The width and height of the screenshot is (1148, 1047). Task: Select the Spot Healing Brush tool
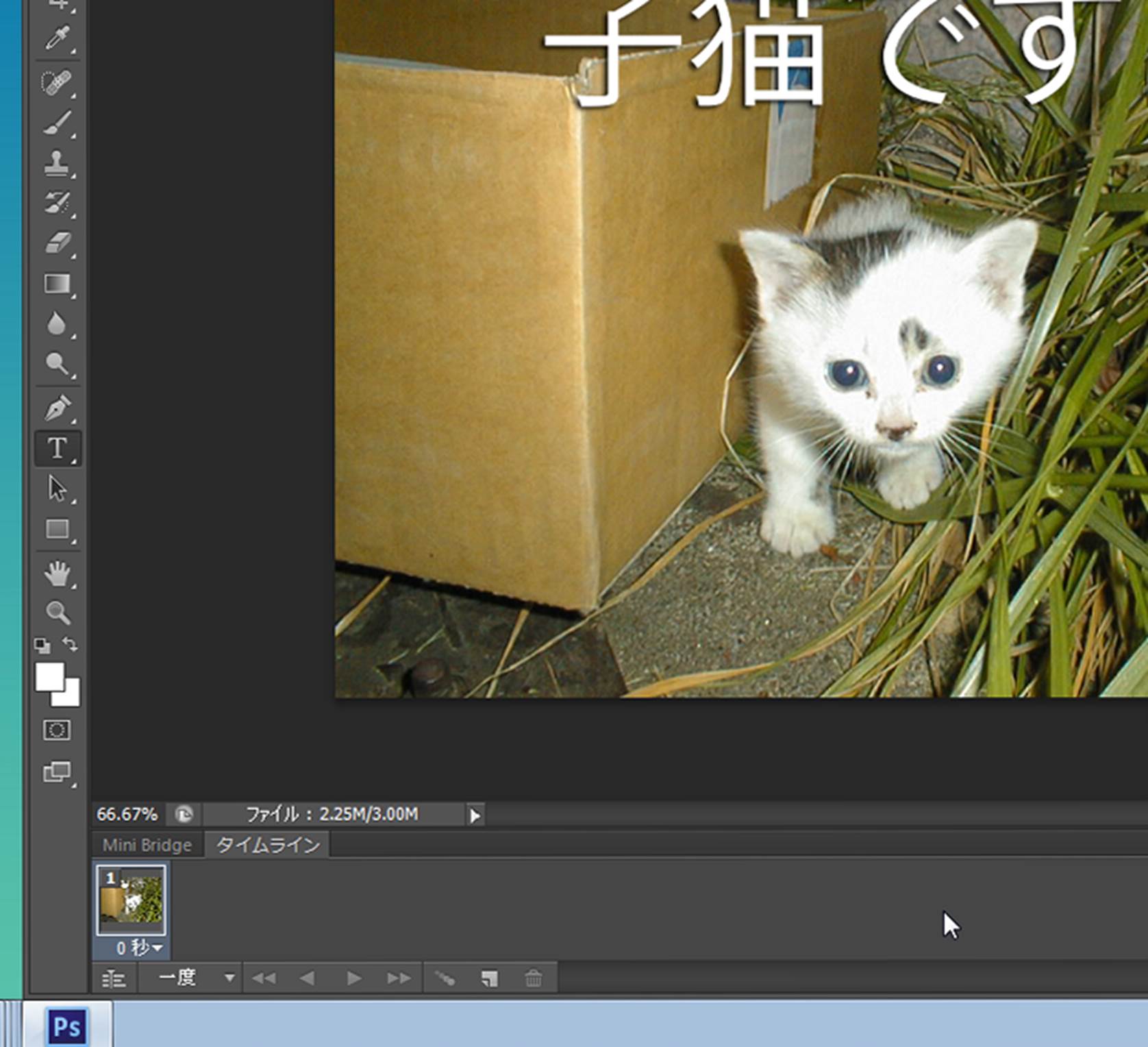click(57, 83)
